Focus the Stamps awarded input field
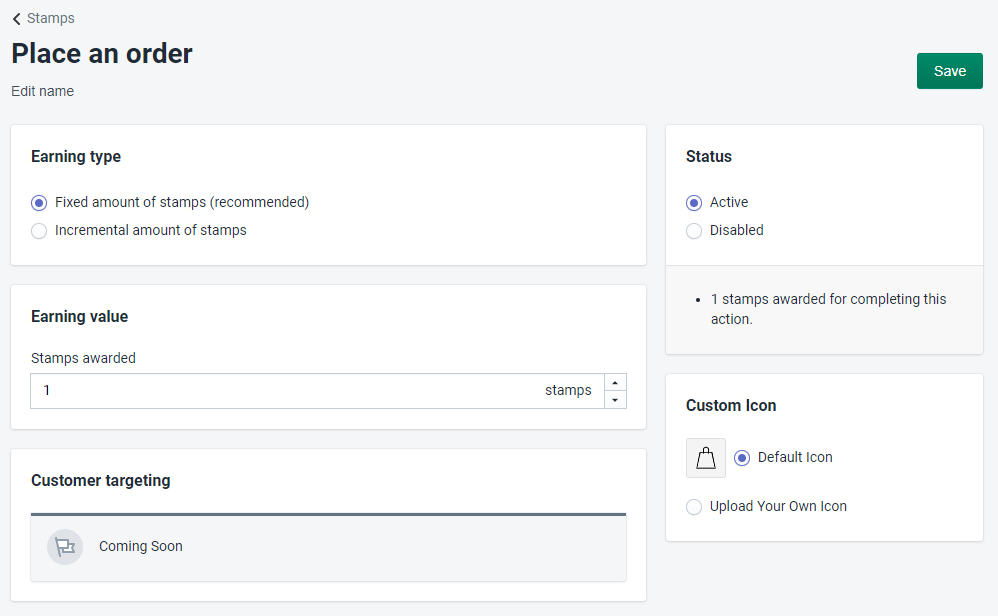The height and width of the screenshot is (616, 998). pyautogui.click(x=280, y=391)
